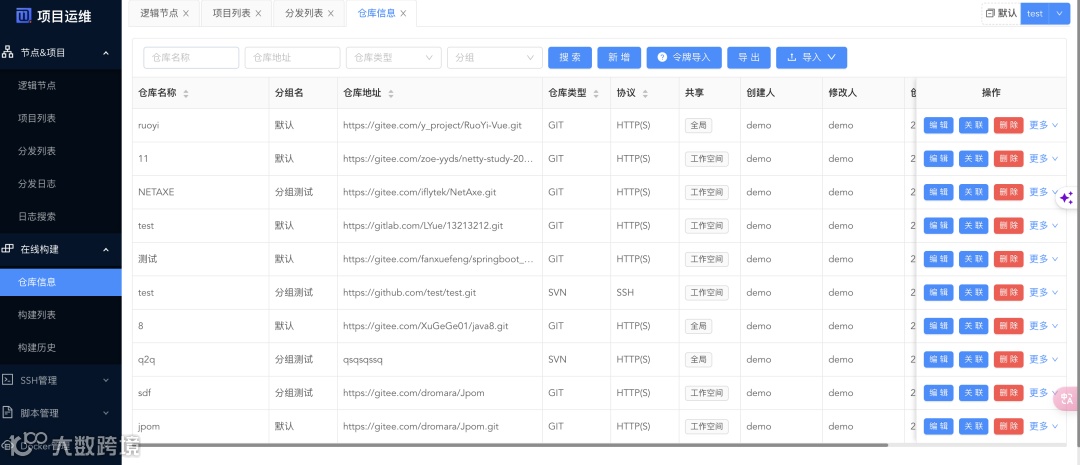
Task: Open the test user dropdown arrow
Action: [1059, 14]
